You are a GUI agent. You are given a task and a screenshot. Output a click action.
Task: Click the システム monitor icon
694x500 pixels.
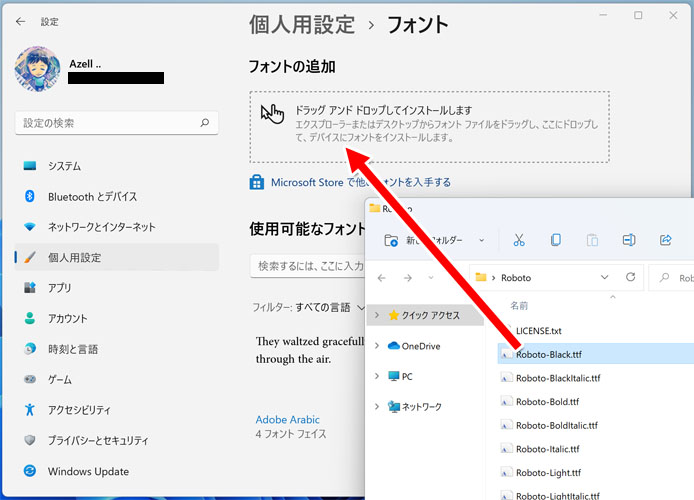tap(30, 166)
